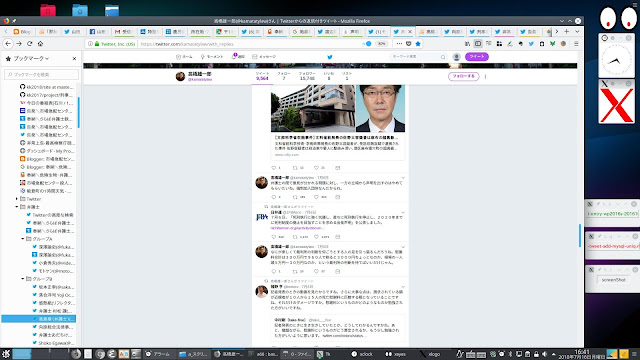Click the Twitter keyword search field
Image resolution: width=640 pixels, height=360 pixels.
tap(418, 57)
